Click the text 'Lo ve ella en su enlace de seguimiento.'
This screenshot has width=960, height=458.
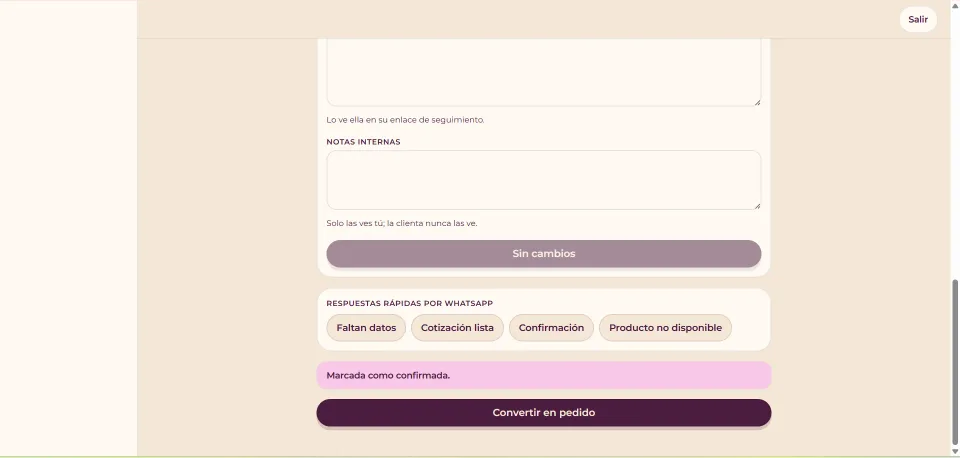[405, 120]
